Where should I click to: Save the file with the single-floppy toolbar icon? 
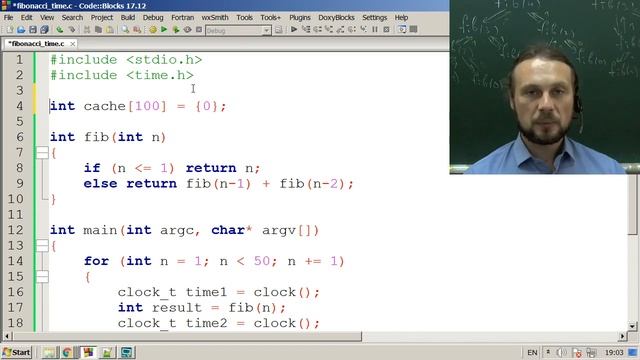(x=33, y=30)
